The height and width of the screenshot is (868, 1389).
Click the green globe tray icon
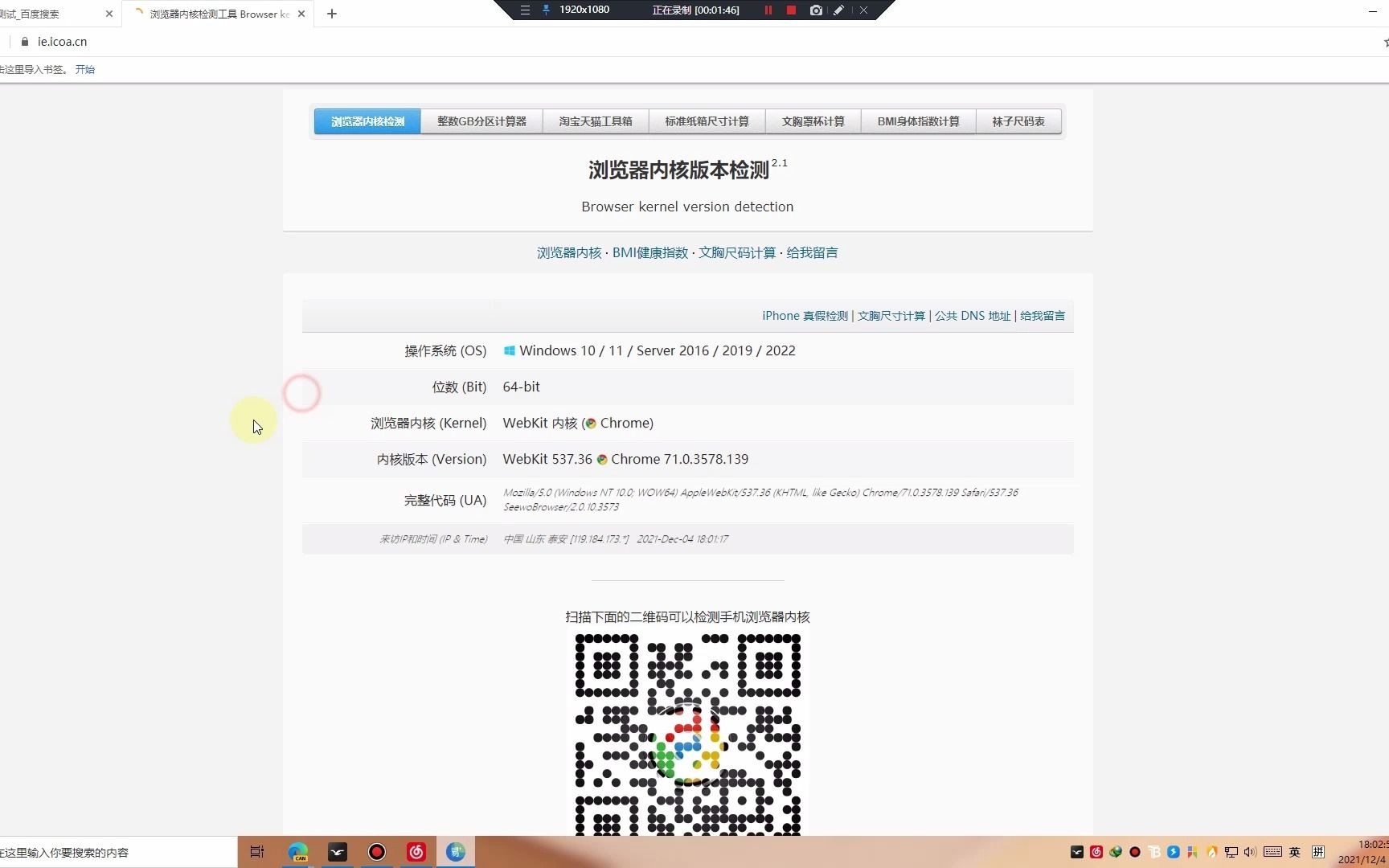(x=1116, y=852)
